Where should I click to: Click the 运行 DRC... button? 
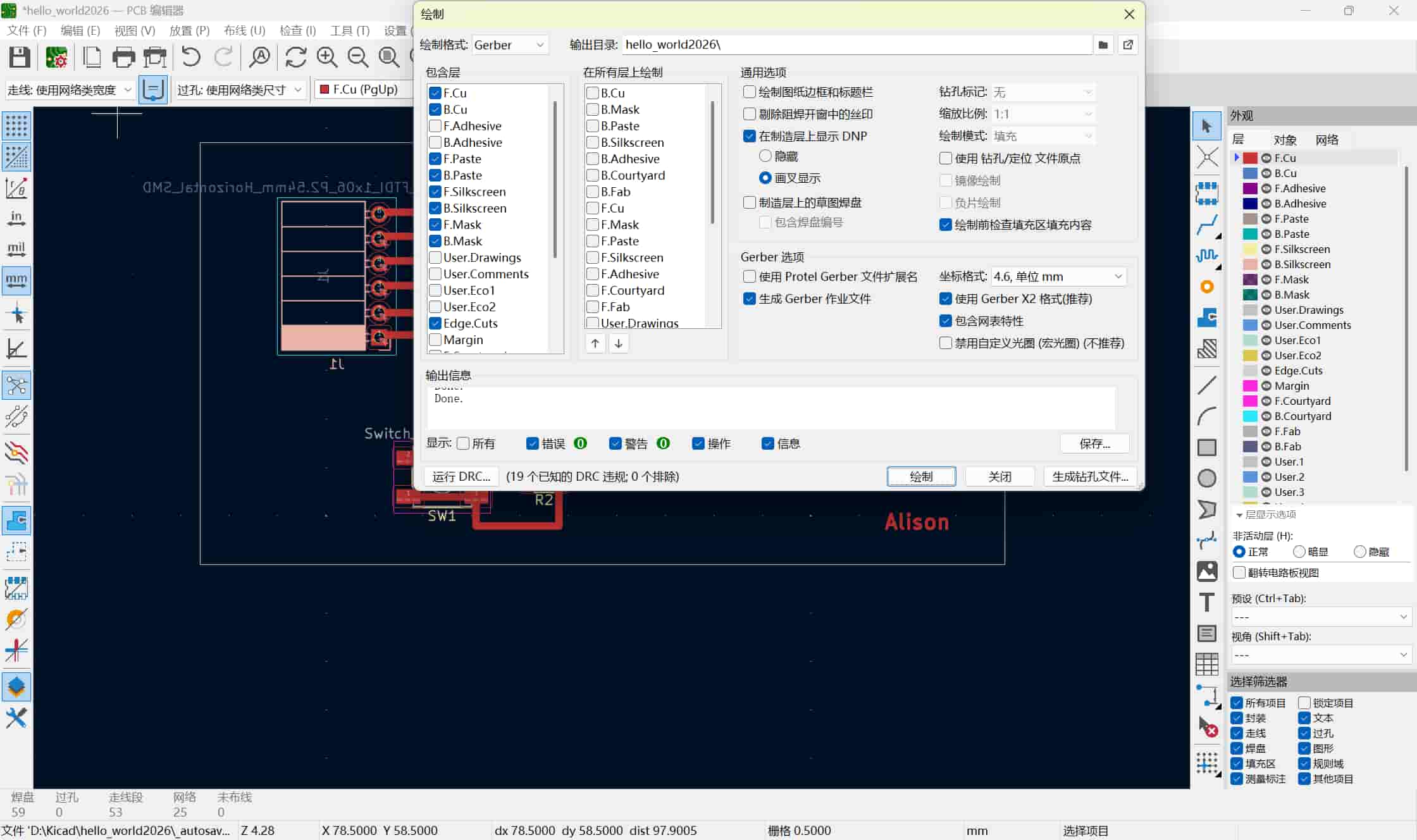point(461,476)
